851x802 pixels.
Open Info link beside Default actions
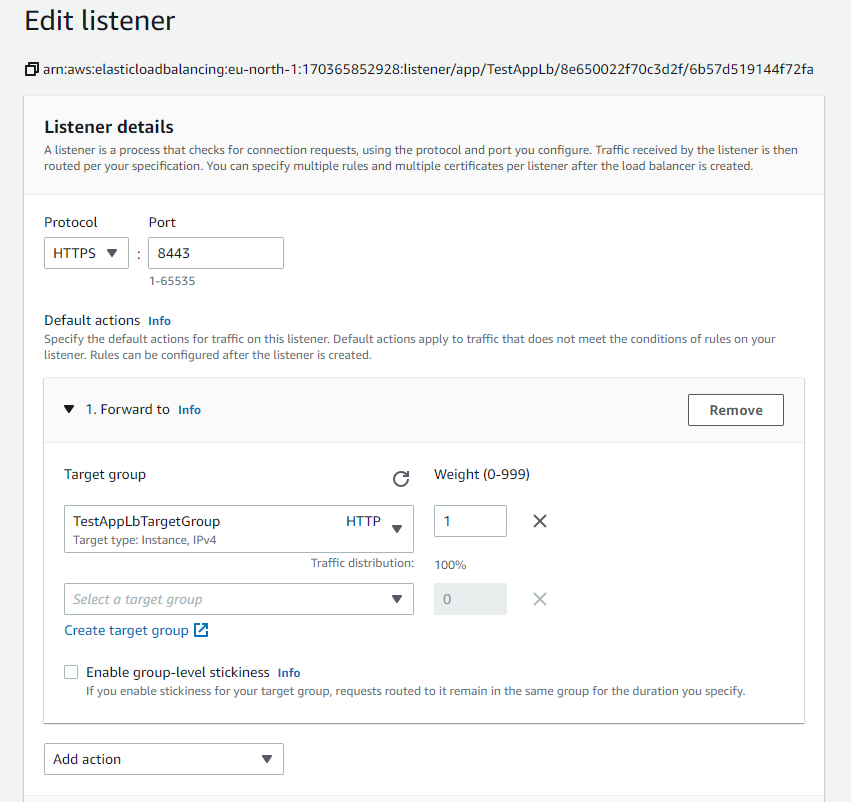click(159, 321)
